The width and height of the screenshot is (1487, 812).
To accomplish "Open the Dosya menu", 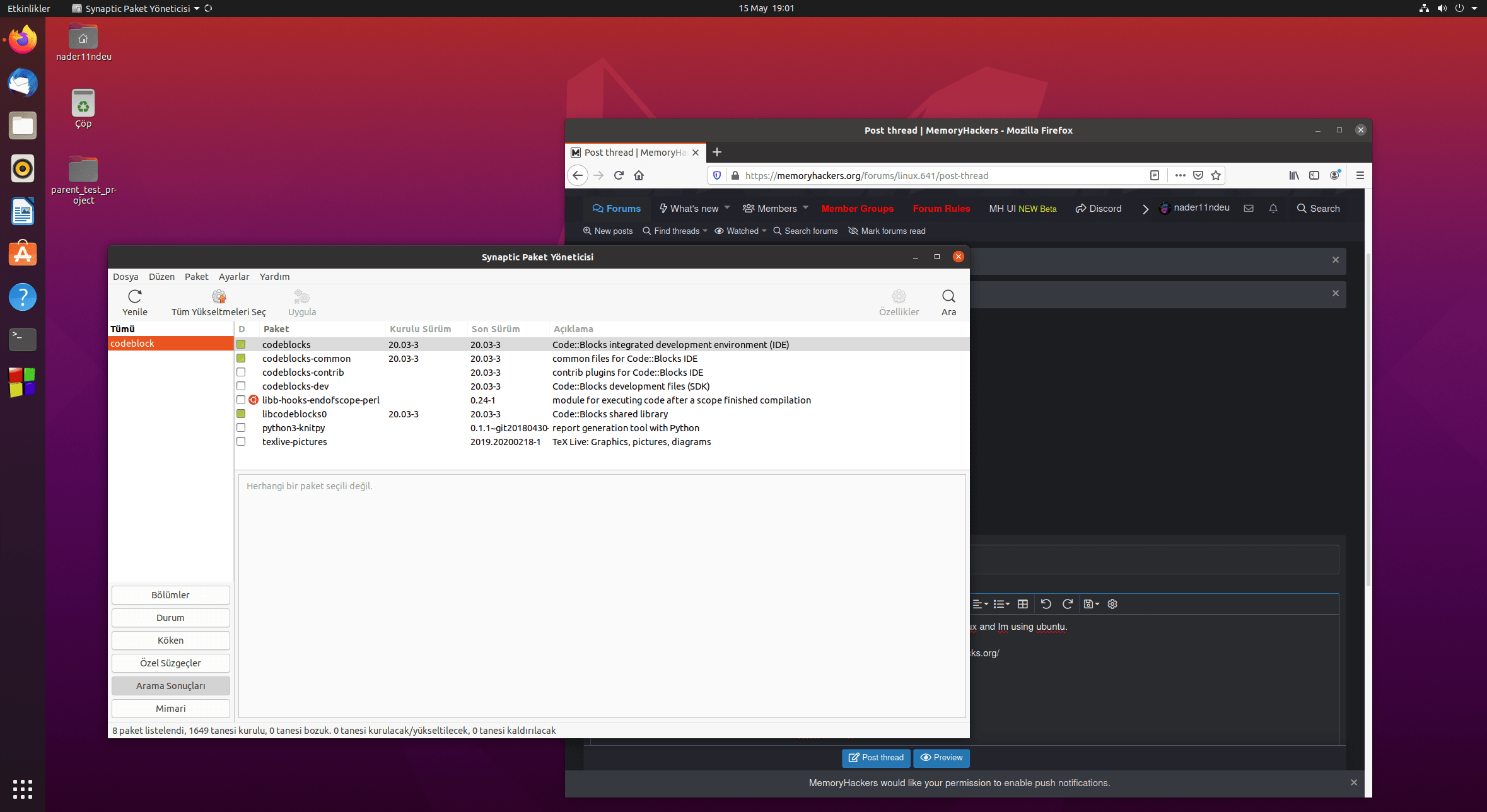I will [125, 276].
